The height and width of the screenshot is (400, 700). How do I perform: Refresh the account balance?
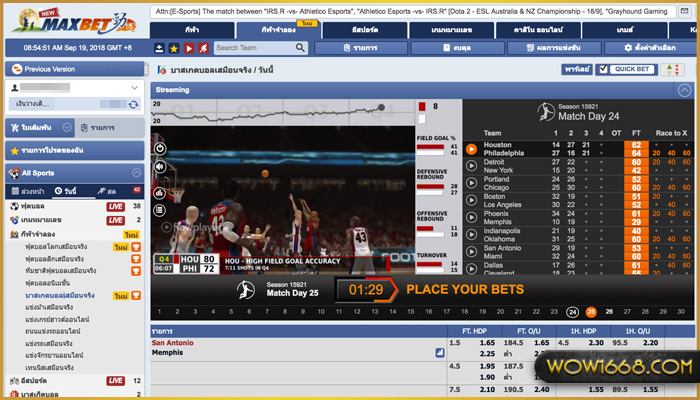pos(134,103)
